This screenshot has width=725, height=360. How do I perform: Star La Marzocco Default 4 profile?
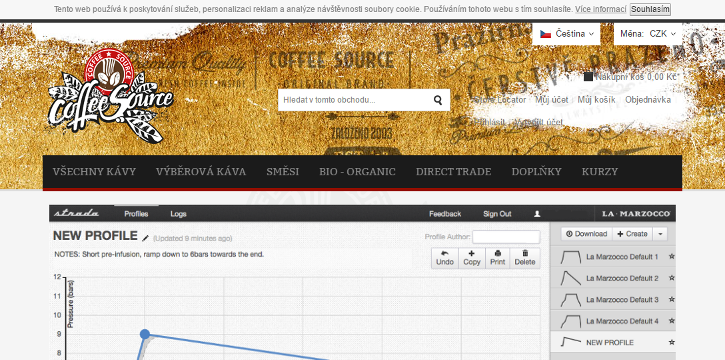point(671,321)
